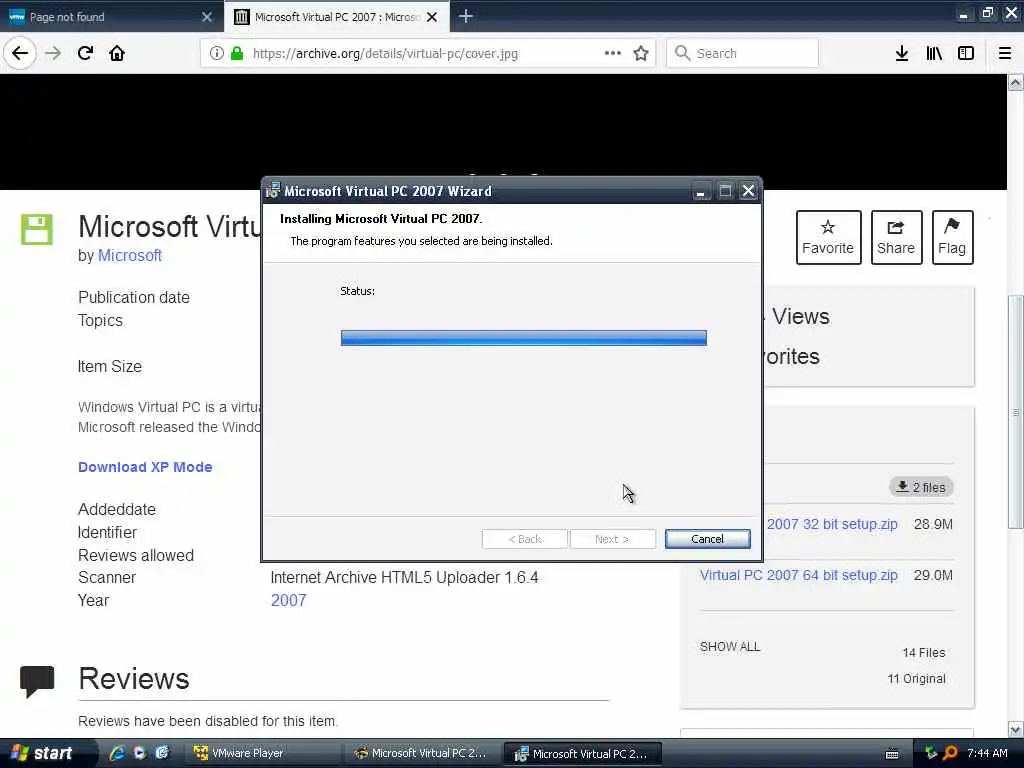Click the magnifier system tray icon
This screenshot has height=768, width=1024.
click(950, 753)
